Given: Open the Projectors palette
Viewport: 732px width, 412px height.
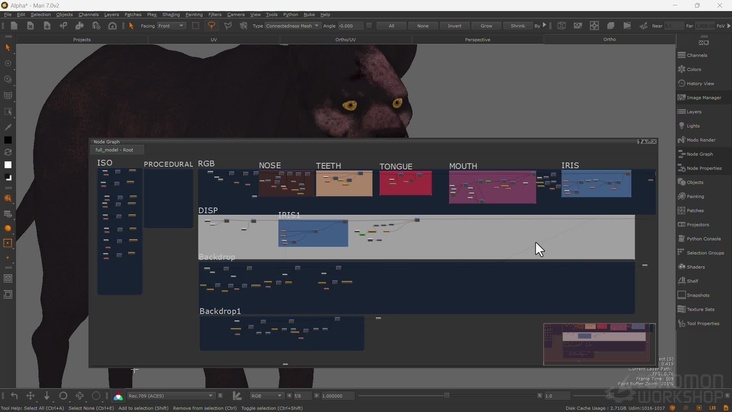Looking at the screenshot, I should (x=697, y=224).
